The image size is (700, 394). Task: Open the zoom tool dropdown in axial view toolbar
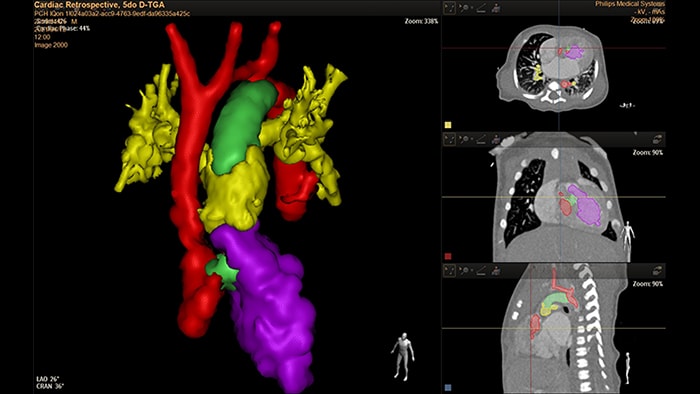point(471,8)
